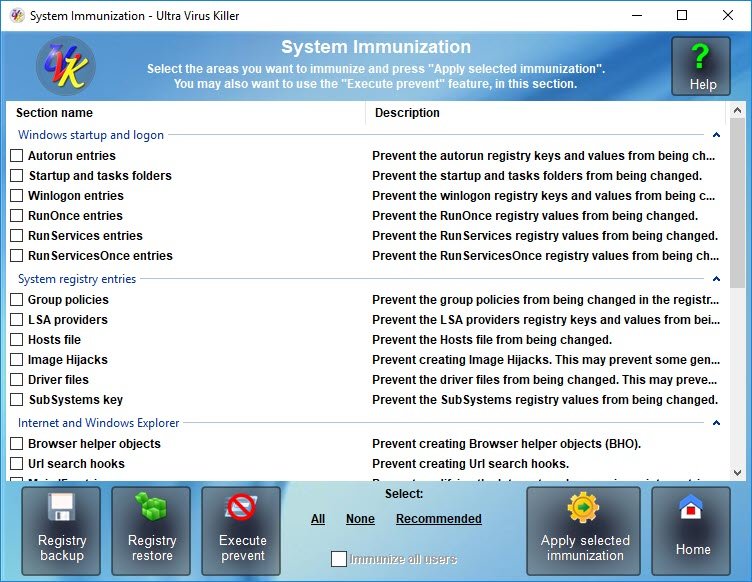Screen dimensions: 752x582
Task: Click Internet and Windows Explorer group header
Action: (98, 422)
